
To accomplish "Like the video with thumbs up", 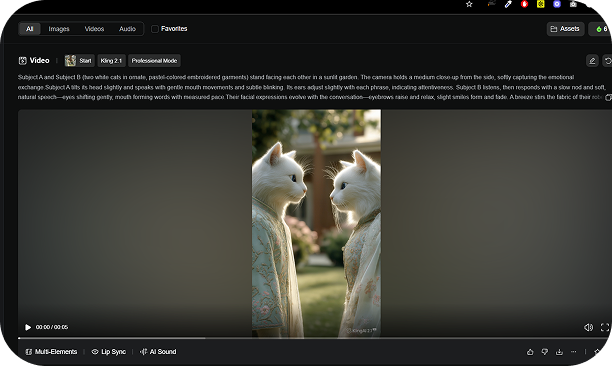I will point(530,352).
